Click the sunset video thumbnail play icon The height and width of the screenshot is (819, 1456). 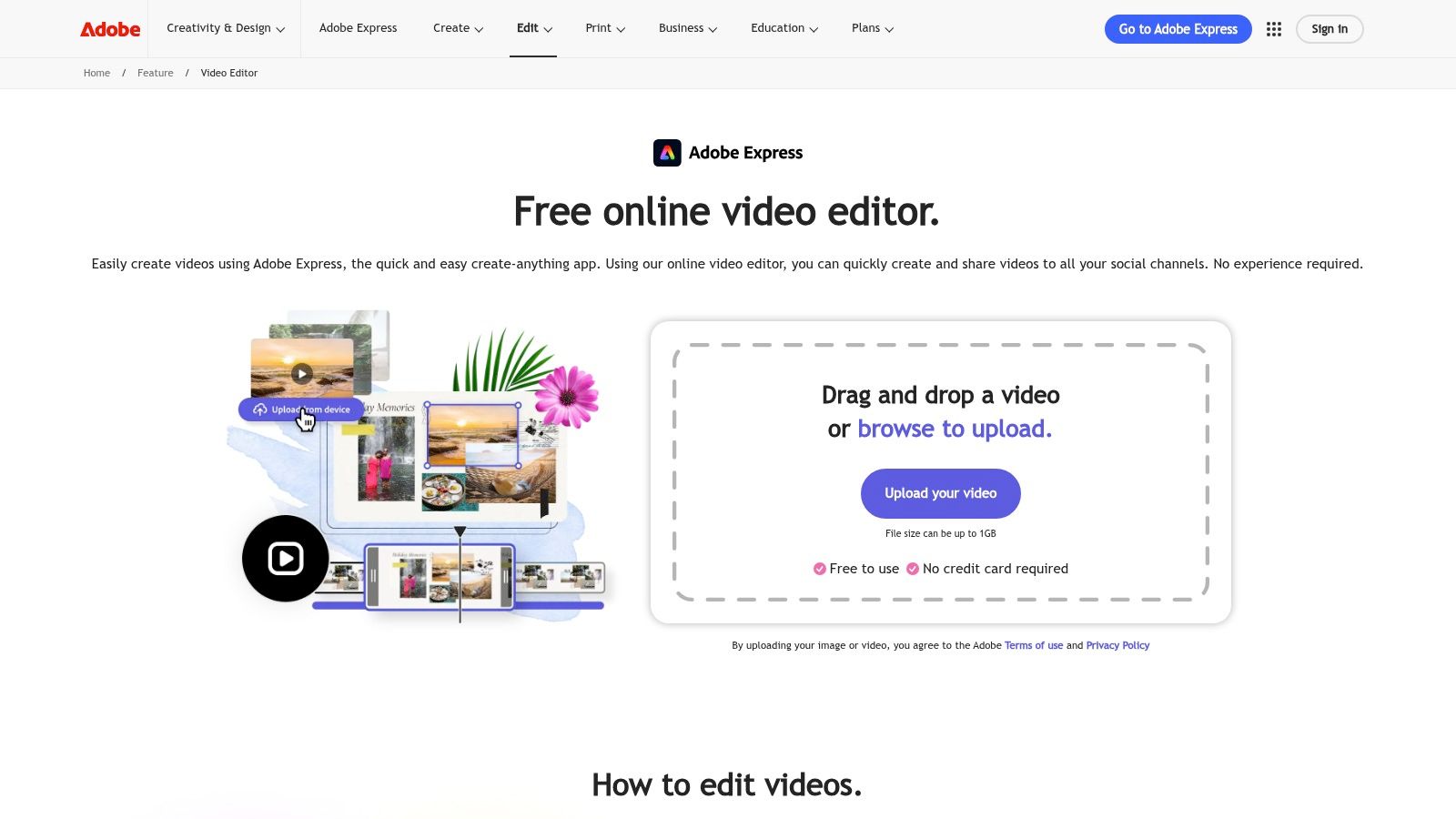pyautogui.click(x=302, y=373)
